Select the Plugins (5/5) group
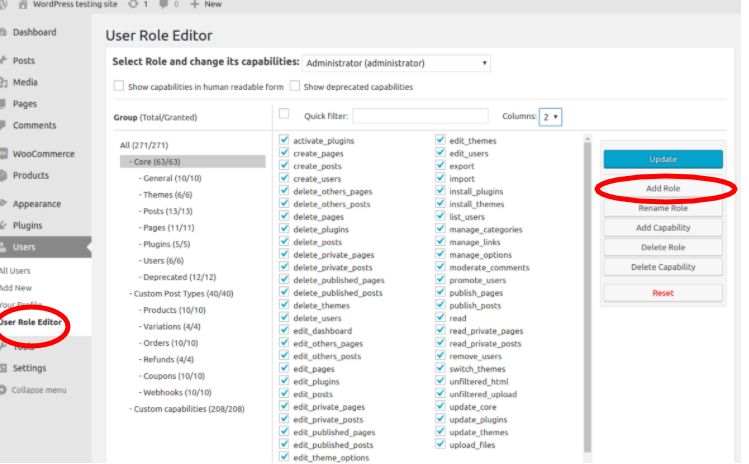The height and width of the screenshot is (464, 749). (166, 244)
